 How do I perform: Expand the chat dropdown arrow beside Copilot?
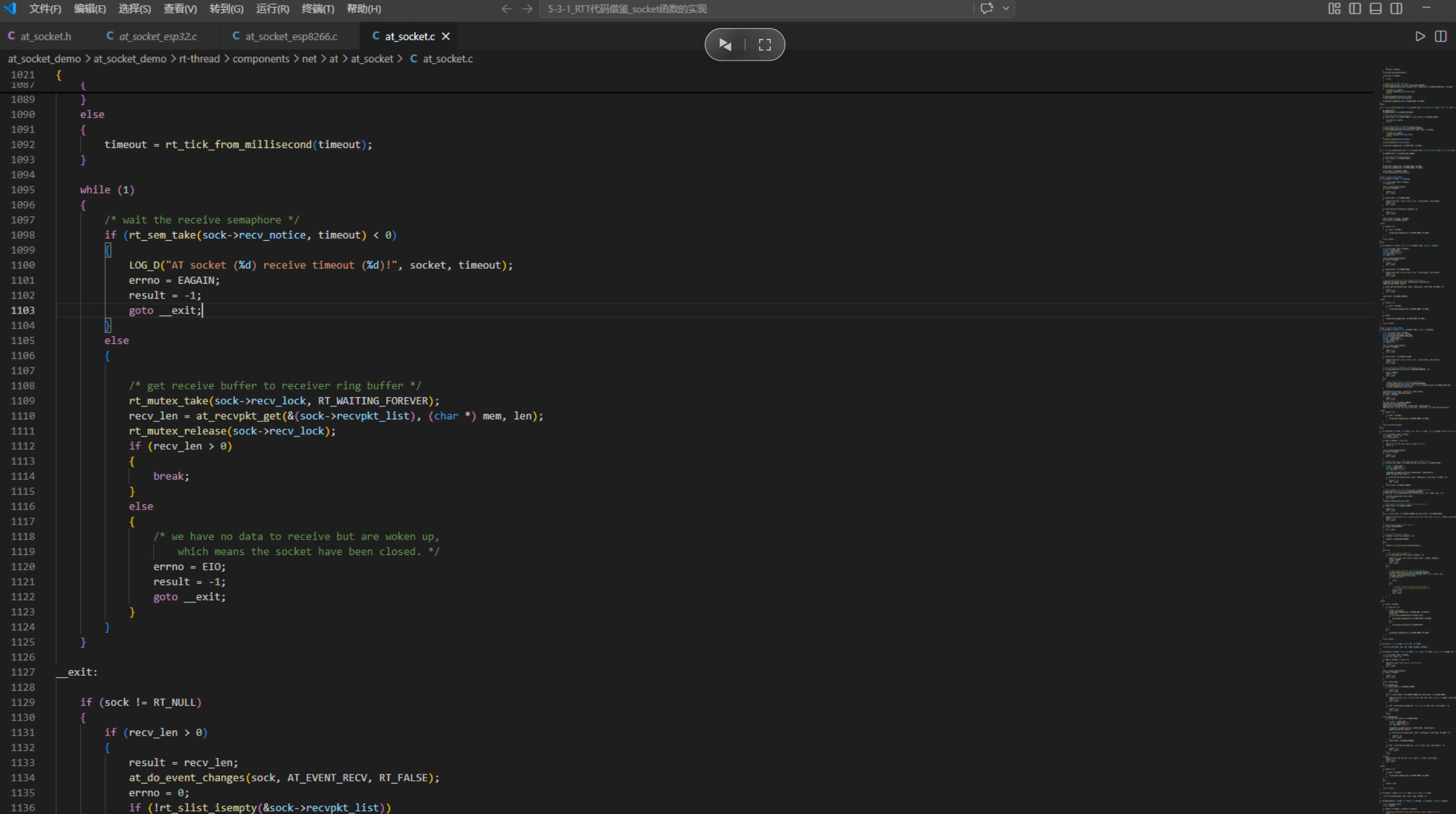point(1006,8)
